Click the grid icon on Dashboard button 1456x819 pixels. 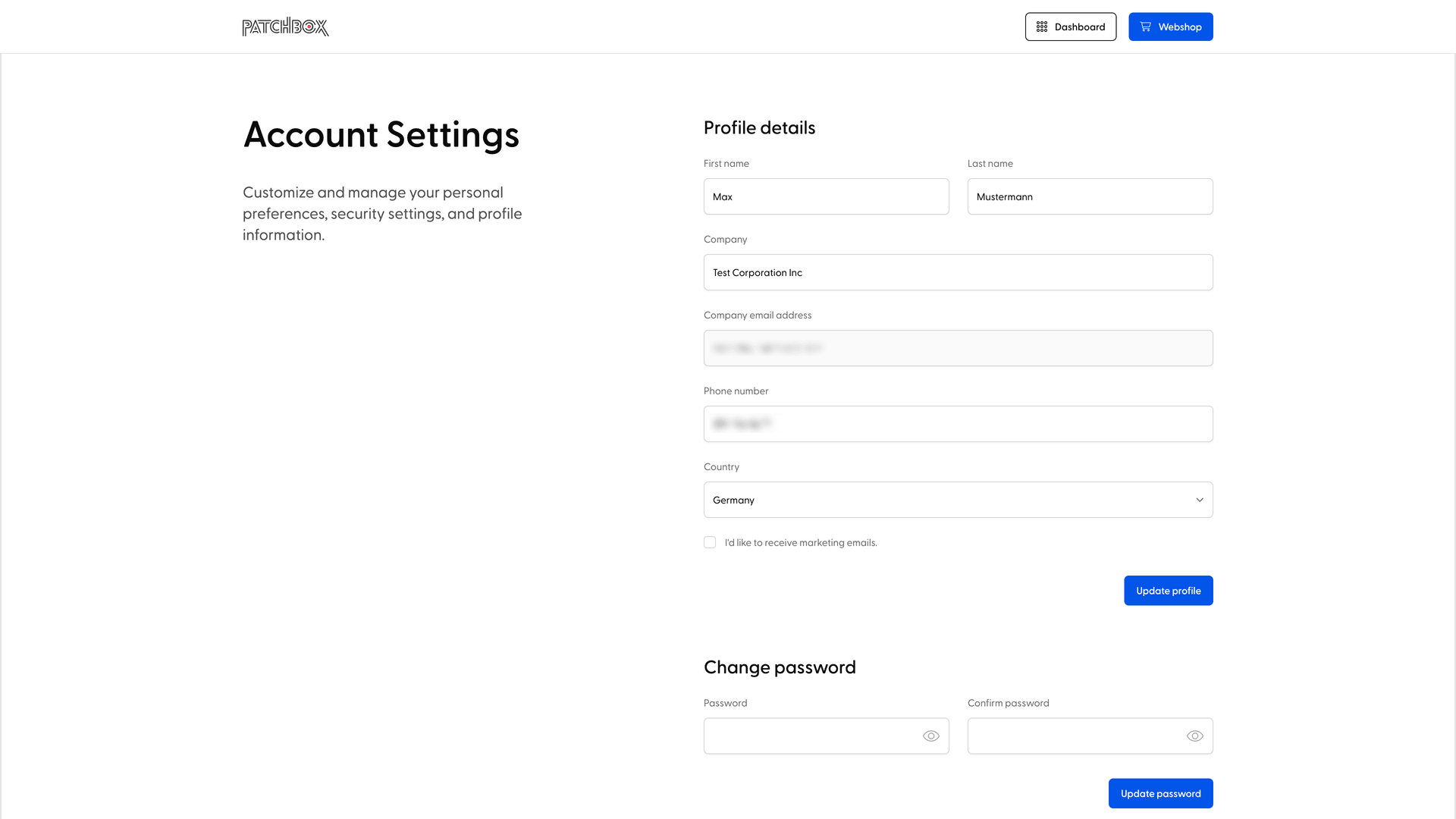coord(1042,26)
